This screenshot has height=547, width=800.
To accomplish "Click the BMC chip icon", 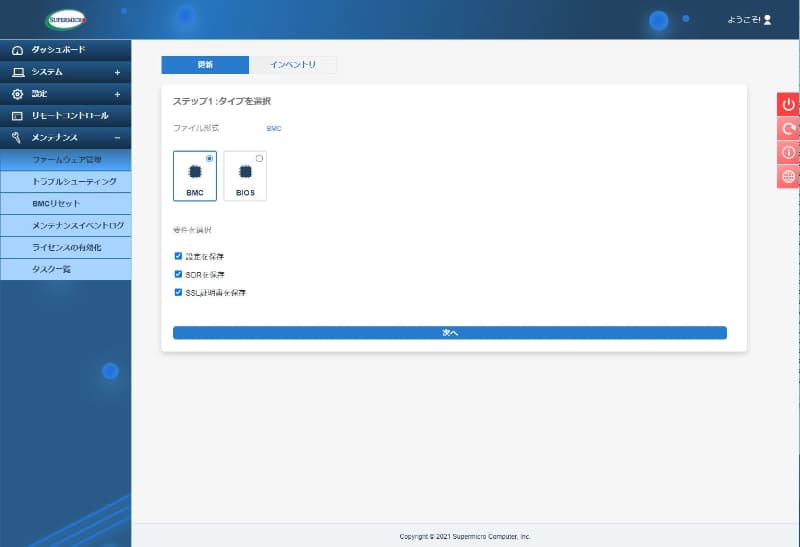I will (195, 171).
